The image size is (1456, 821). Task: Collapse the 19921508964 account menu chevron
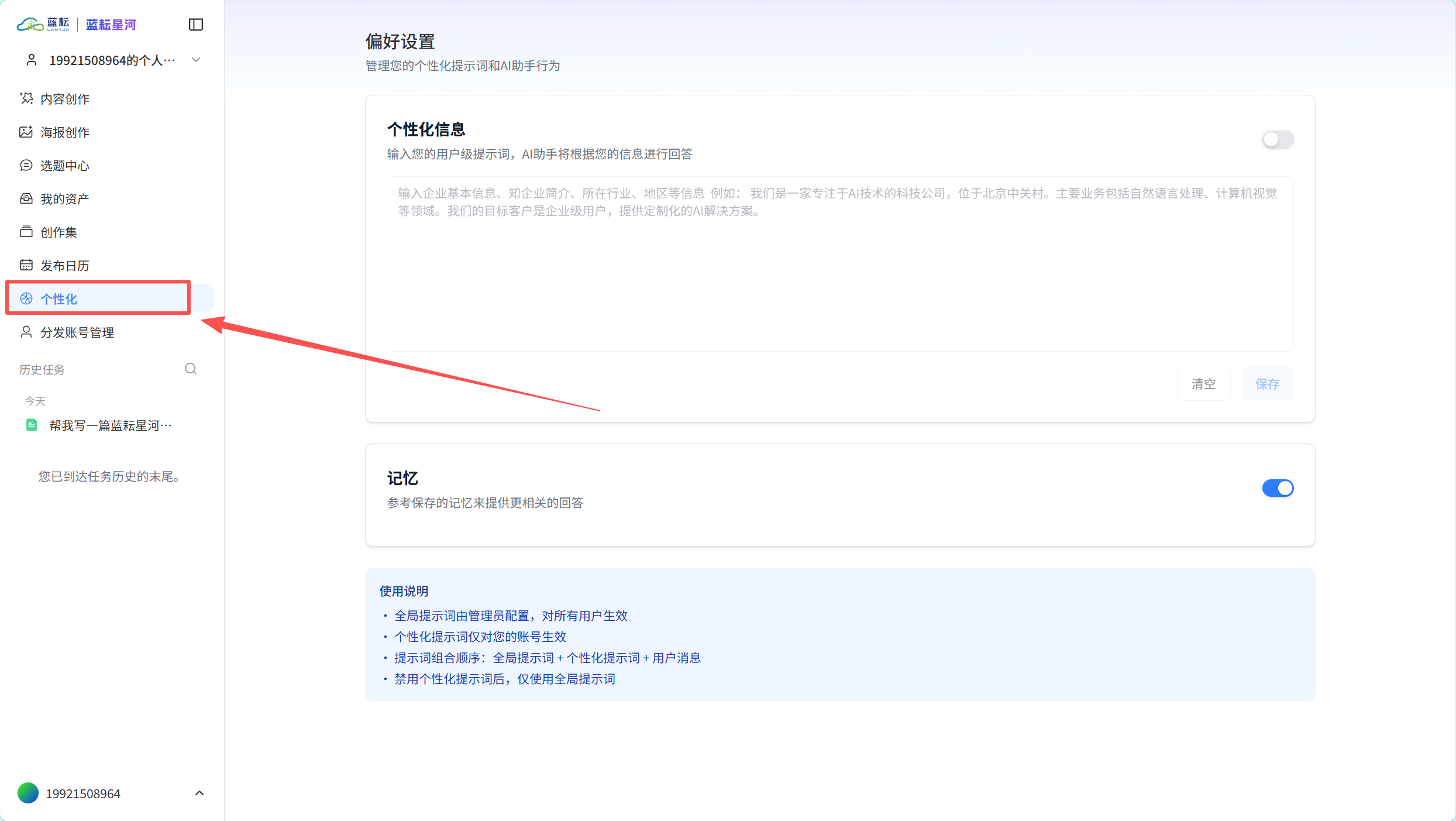click(x=199, y=793)
